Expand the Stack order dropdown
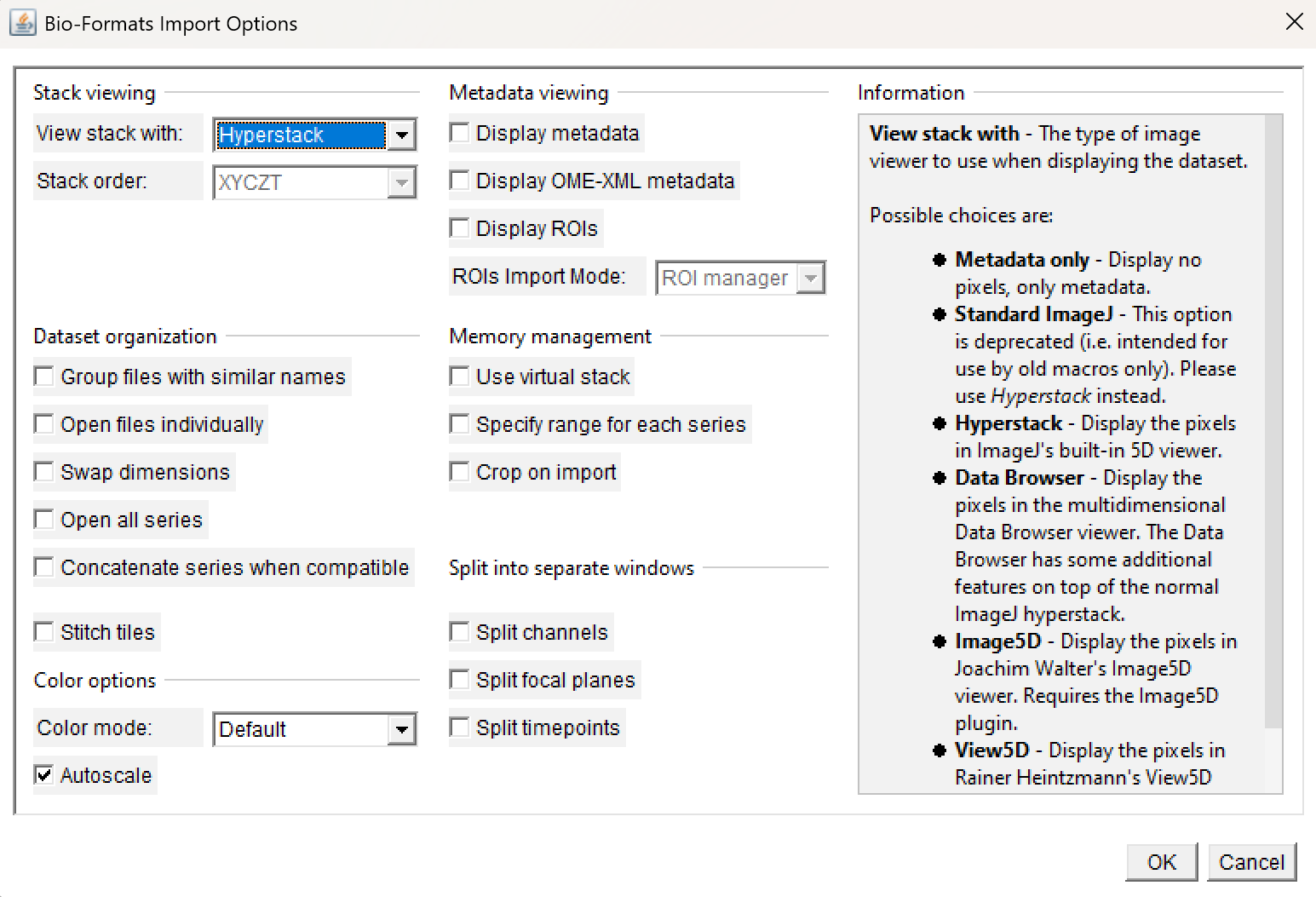Image resolution: width=1316 pixels, height=897 pixels. (x=402, y=181)
